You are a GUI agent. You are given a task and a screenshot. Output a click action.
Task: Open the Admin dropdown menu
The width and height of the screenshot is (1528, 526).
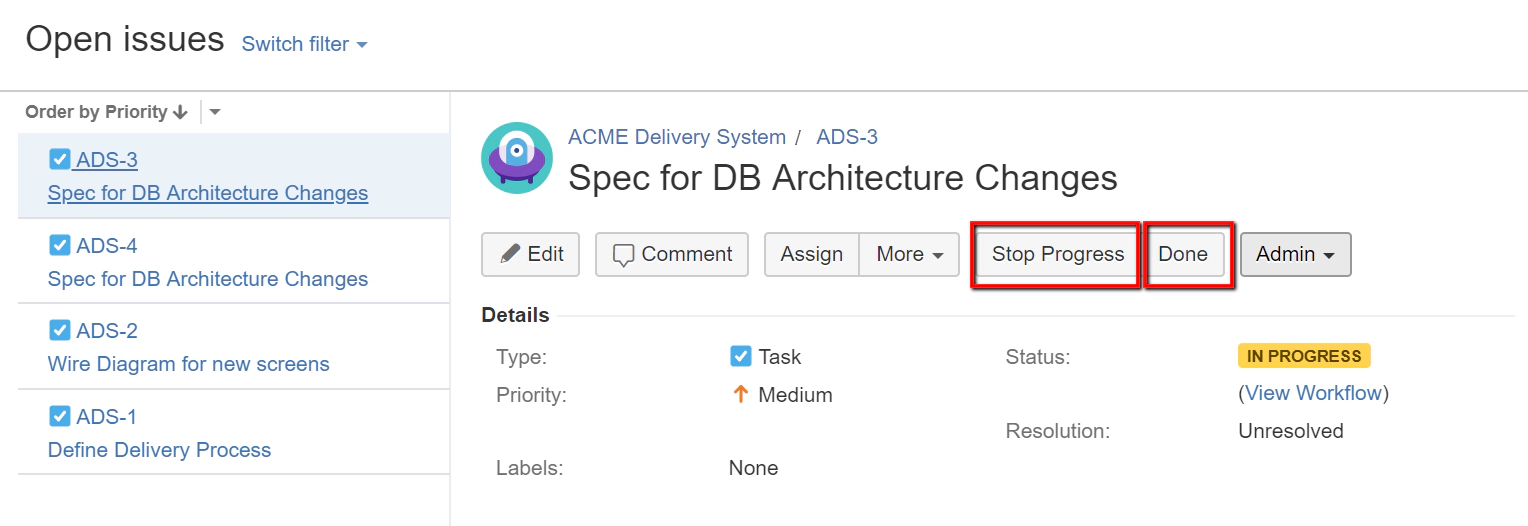pos(1295,255)
